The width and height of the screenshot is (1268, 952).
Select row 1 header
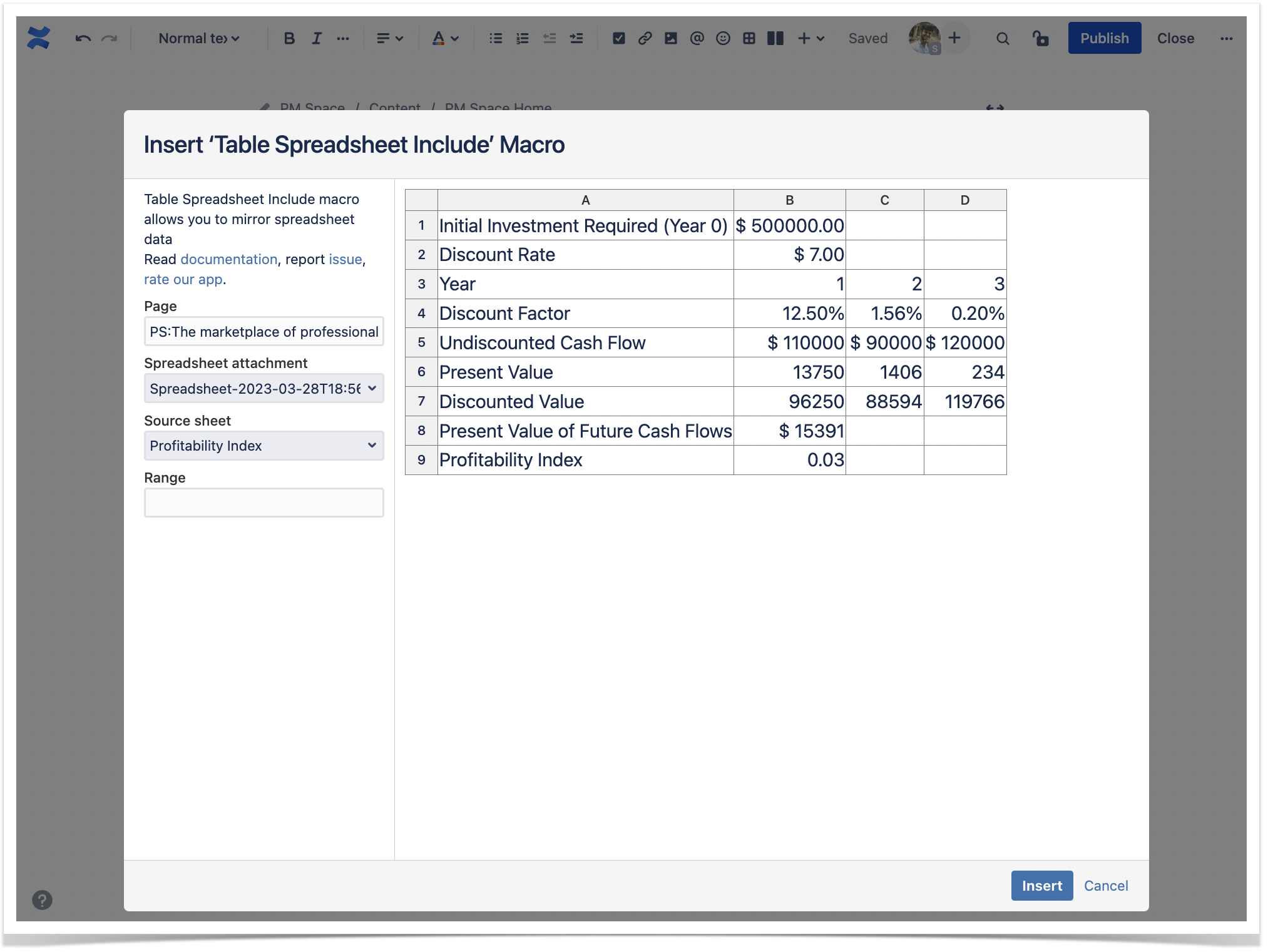pos(421,225)
